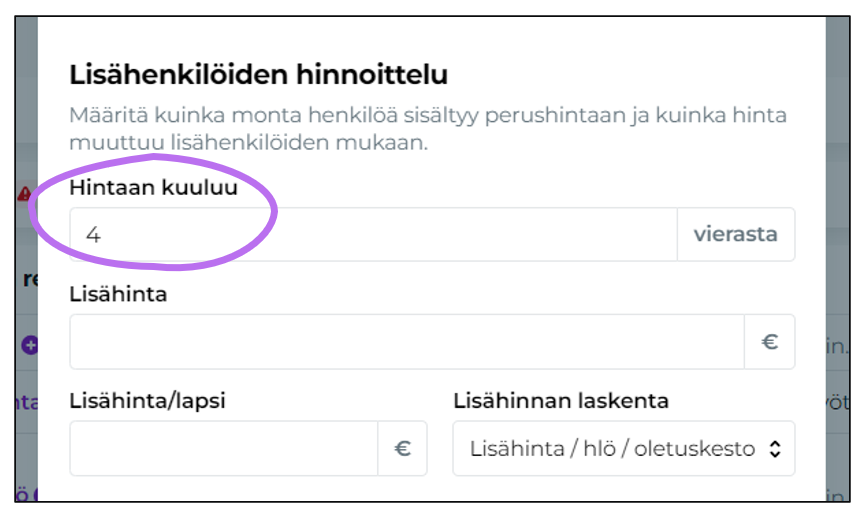Click the "vierasta" suffix label
Screen dimensions: 868x517
click(735, 235)
